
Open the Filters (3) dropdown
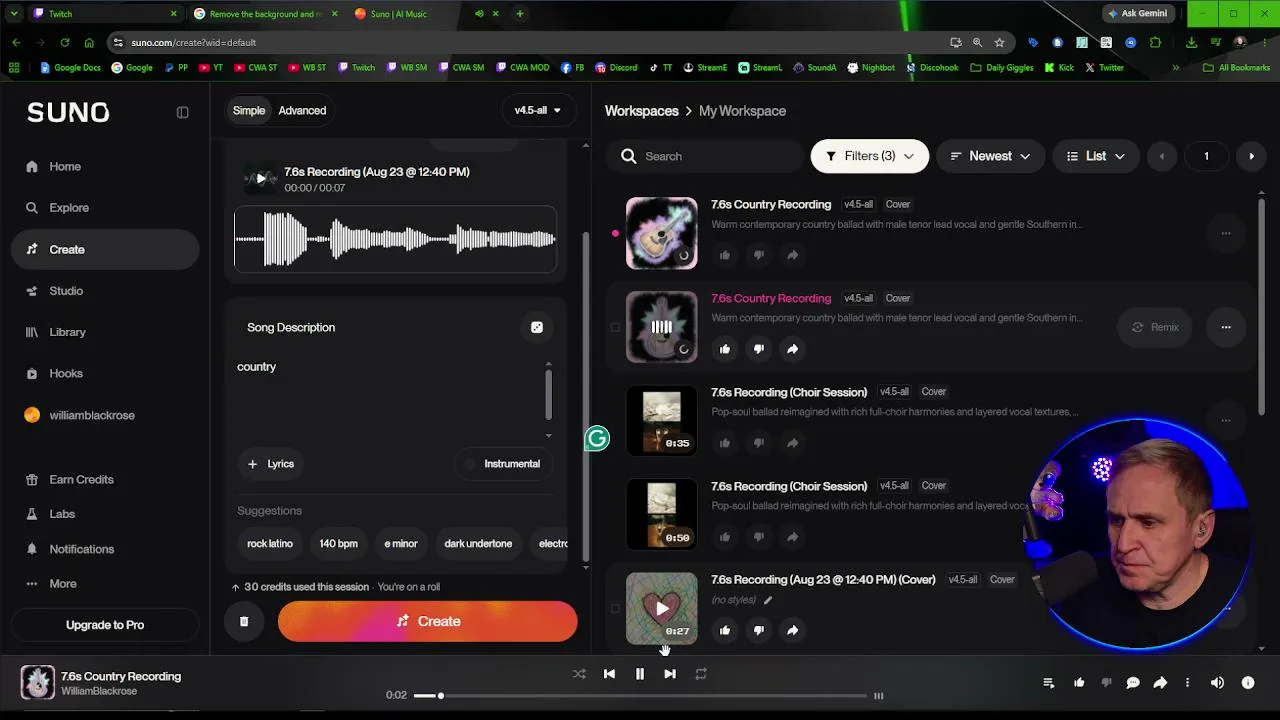870,156
